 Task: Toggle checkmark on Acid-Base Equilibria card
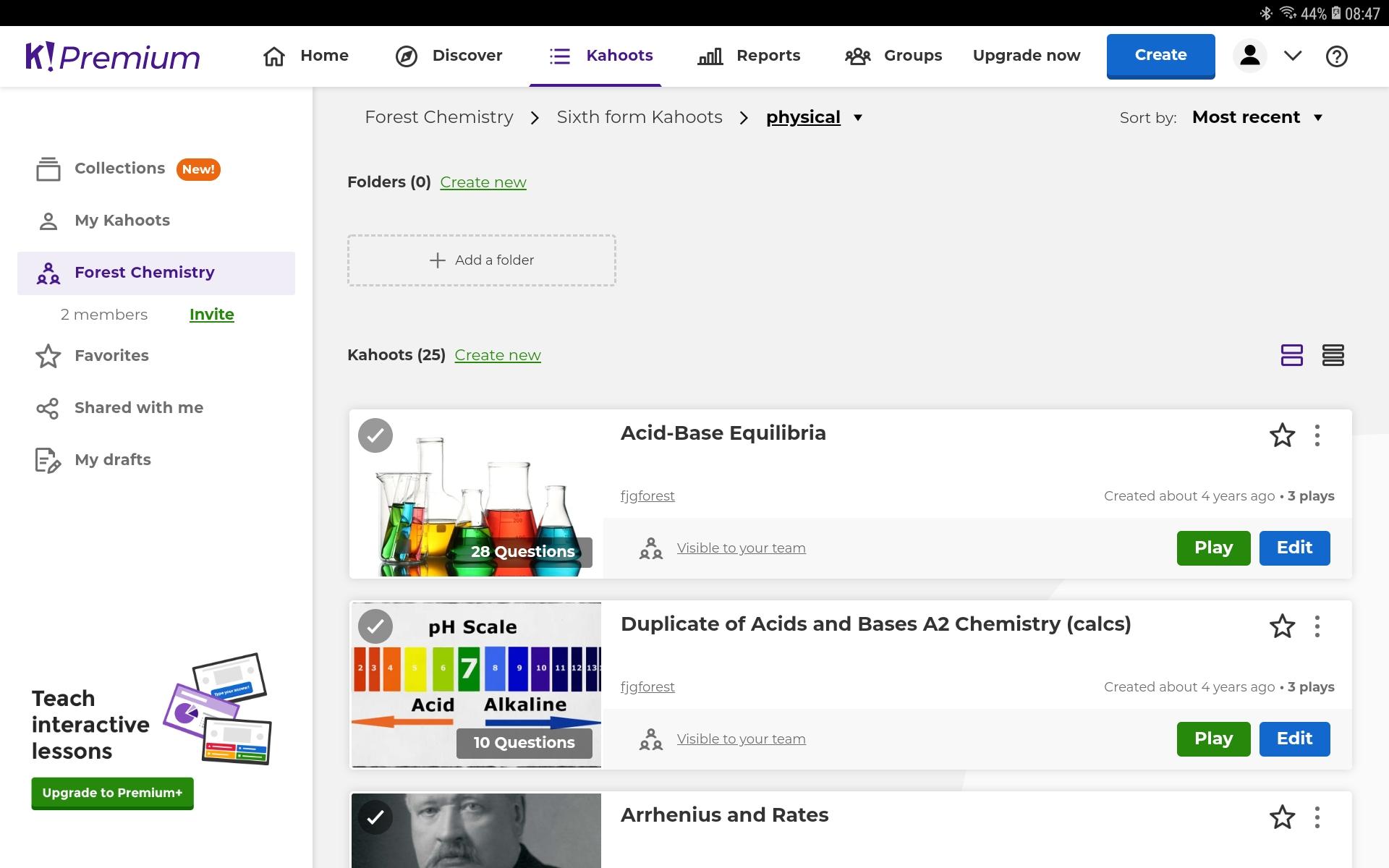(375, 435)
